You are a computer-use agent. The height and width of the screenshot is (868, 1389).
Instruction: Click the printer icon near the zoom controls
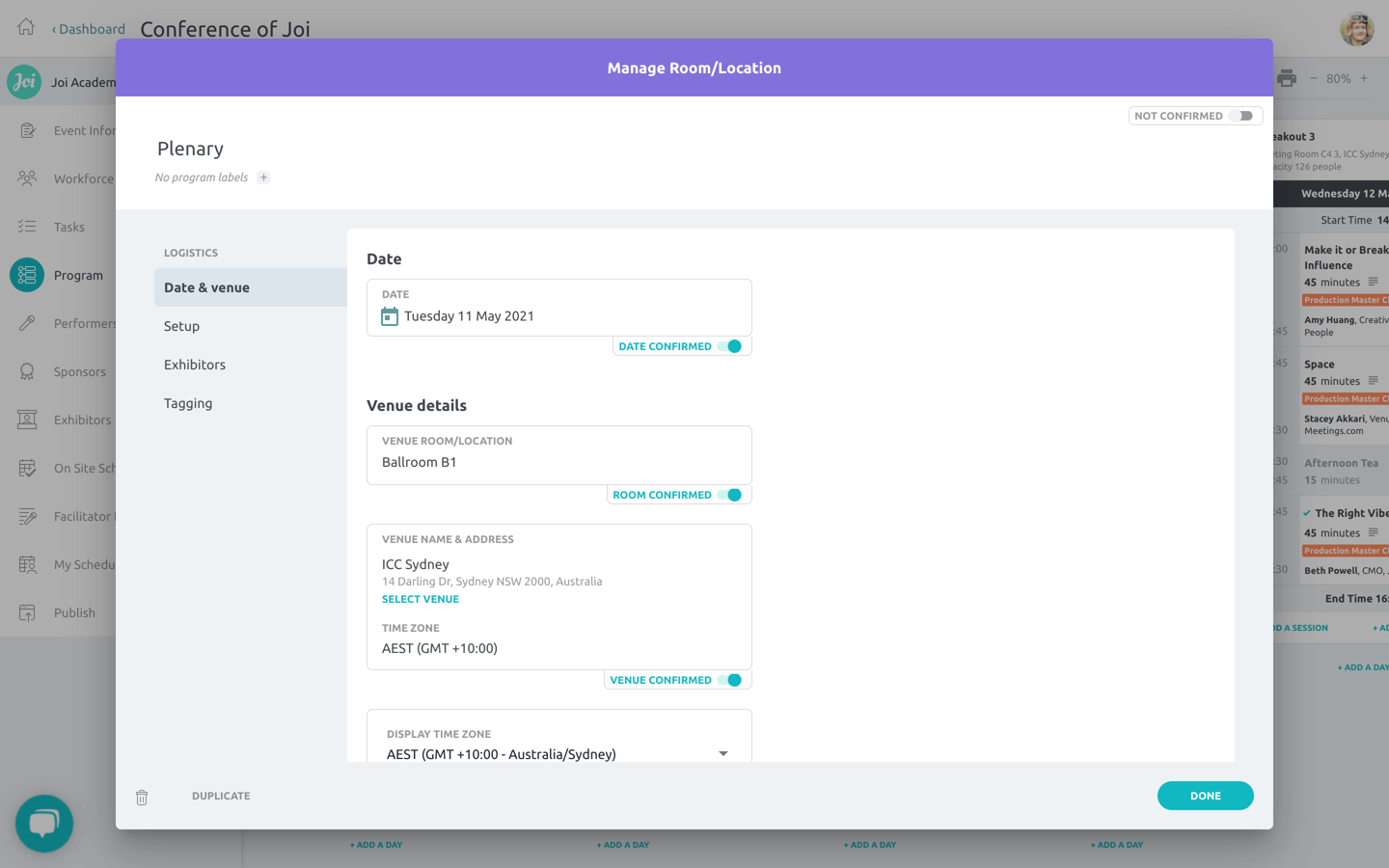point(1287,78)
